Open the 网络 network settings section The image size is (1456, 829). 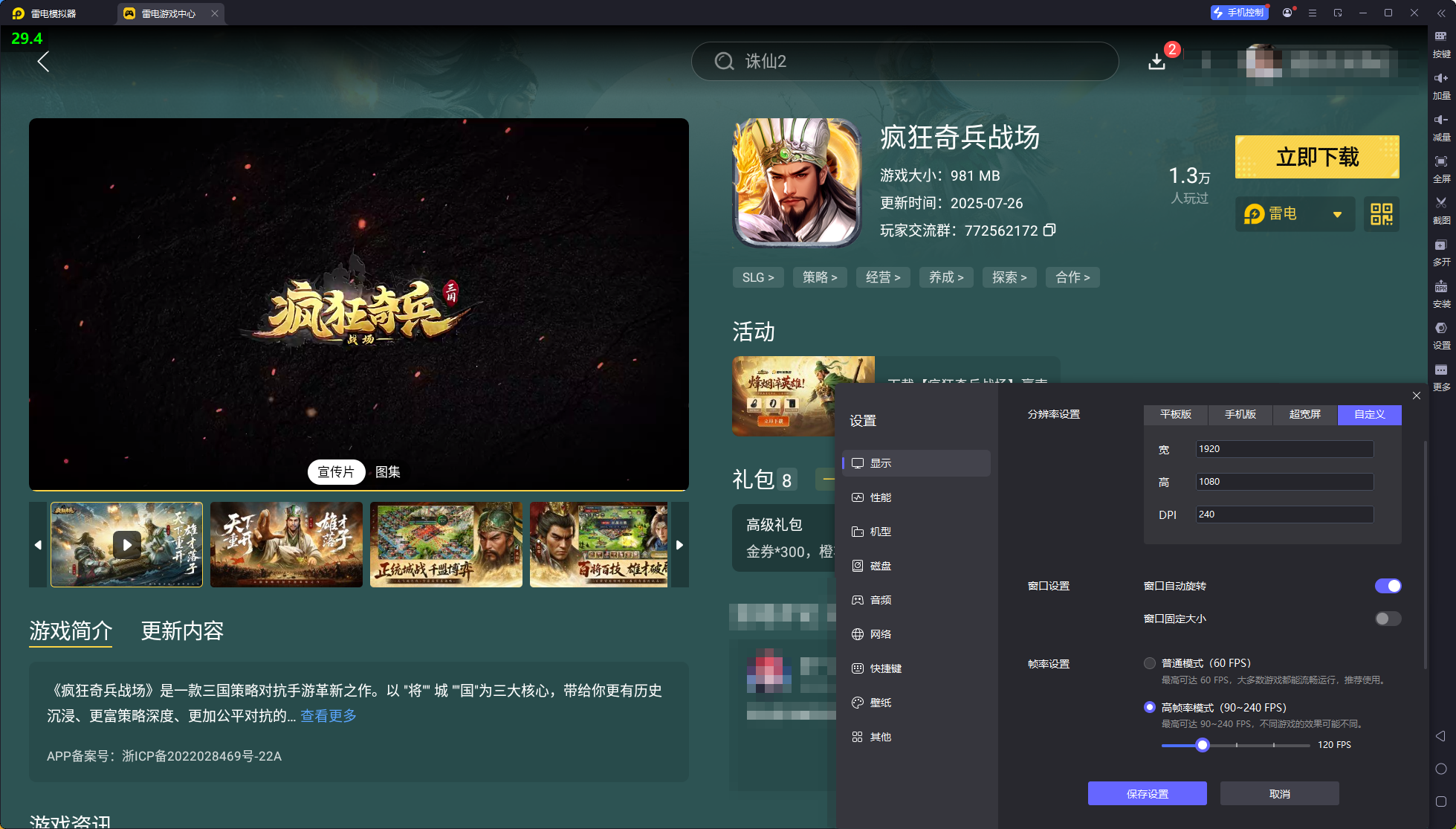click(x=916, y=634)
